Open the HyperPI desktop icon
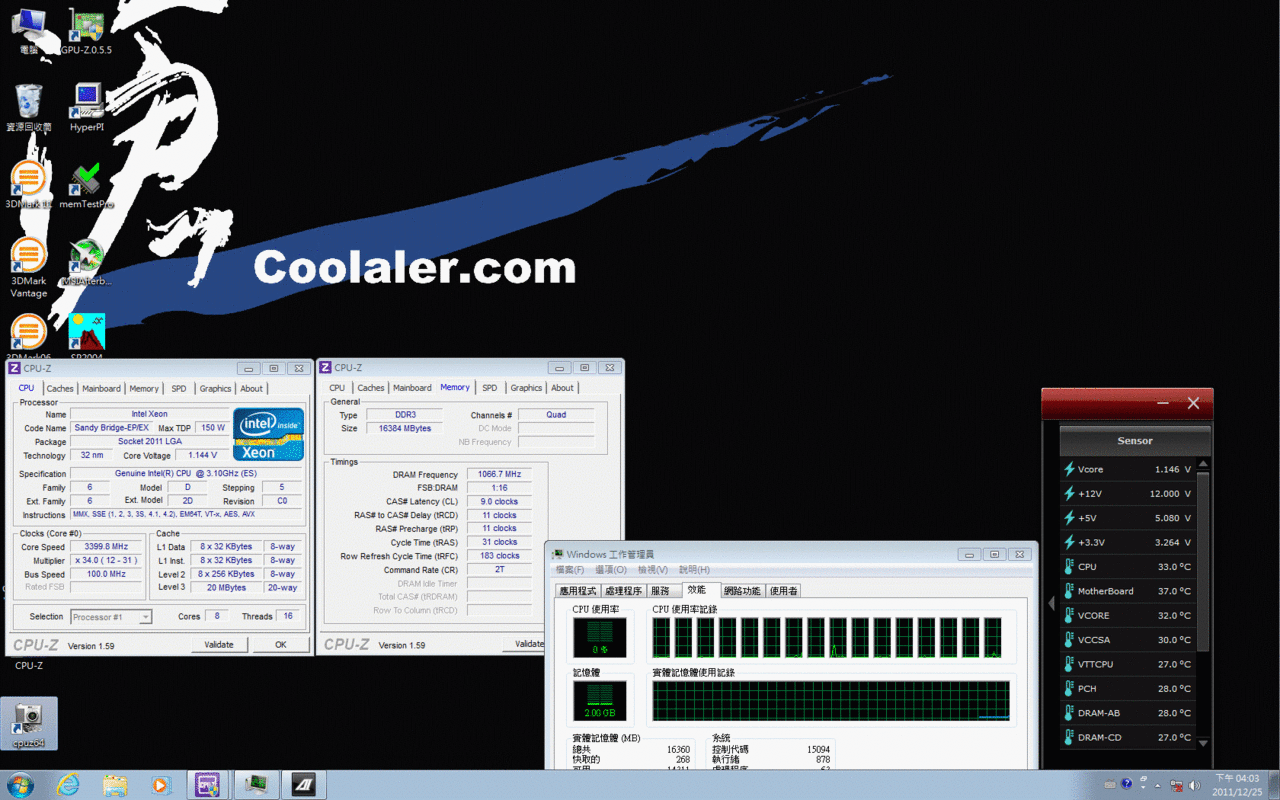 [x=87, y=107]
